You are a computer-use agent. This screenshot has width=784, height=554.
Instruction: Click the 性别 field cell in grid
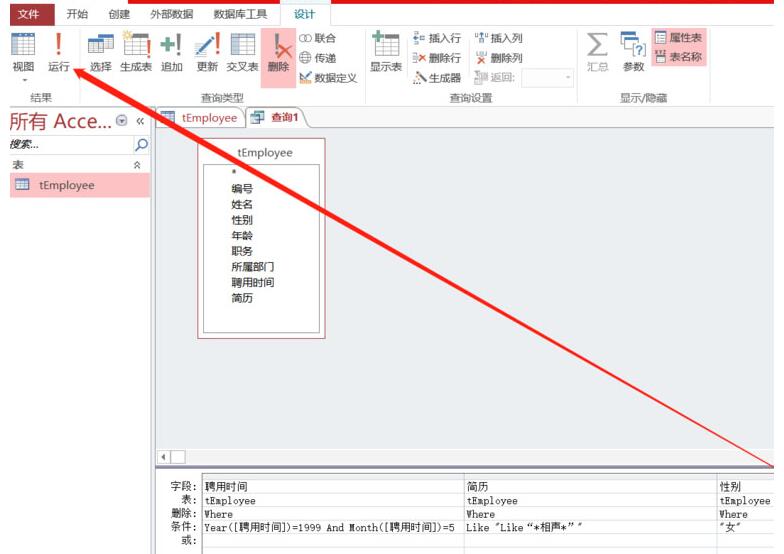(746, 486)
